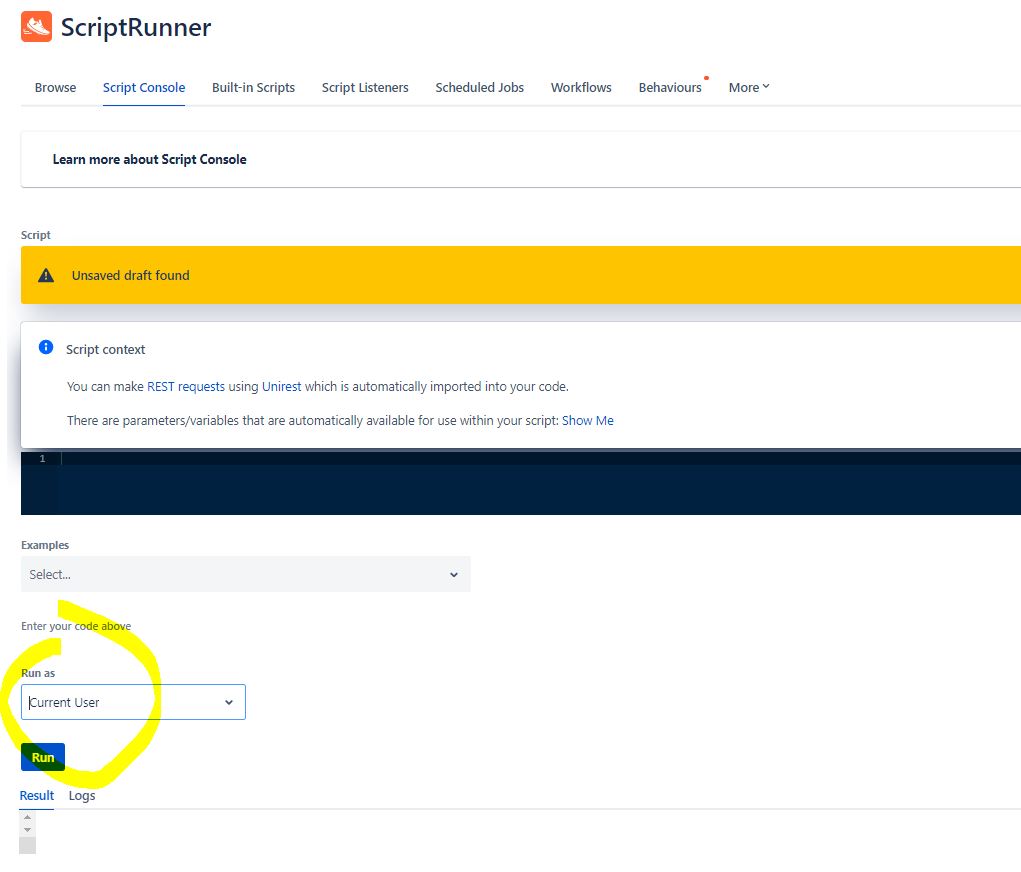This screenshot has height=872, width=1021.
Task: Click Learn more about Script Console
Action: (x=149, y=159)
